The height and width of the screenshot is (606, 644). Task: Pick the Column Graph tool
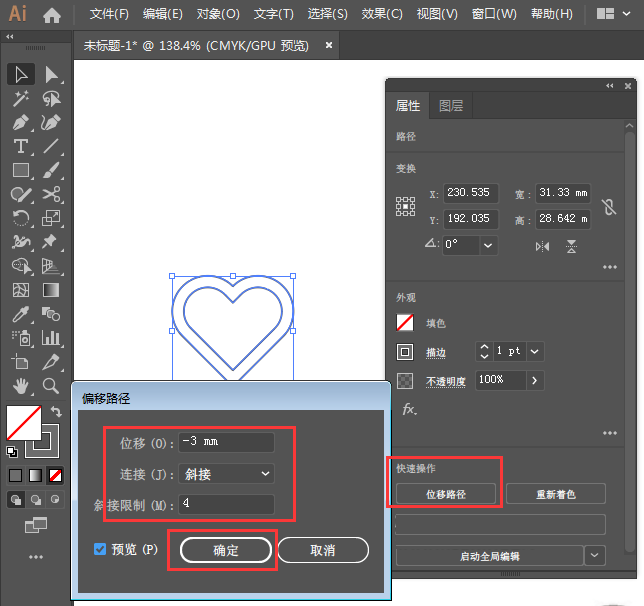51,338
